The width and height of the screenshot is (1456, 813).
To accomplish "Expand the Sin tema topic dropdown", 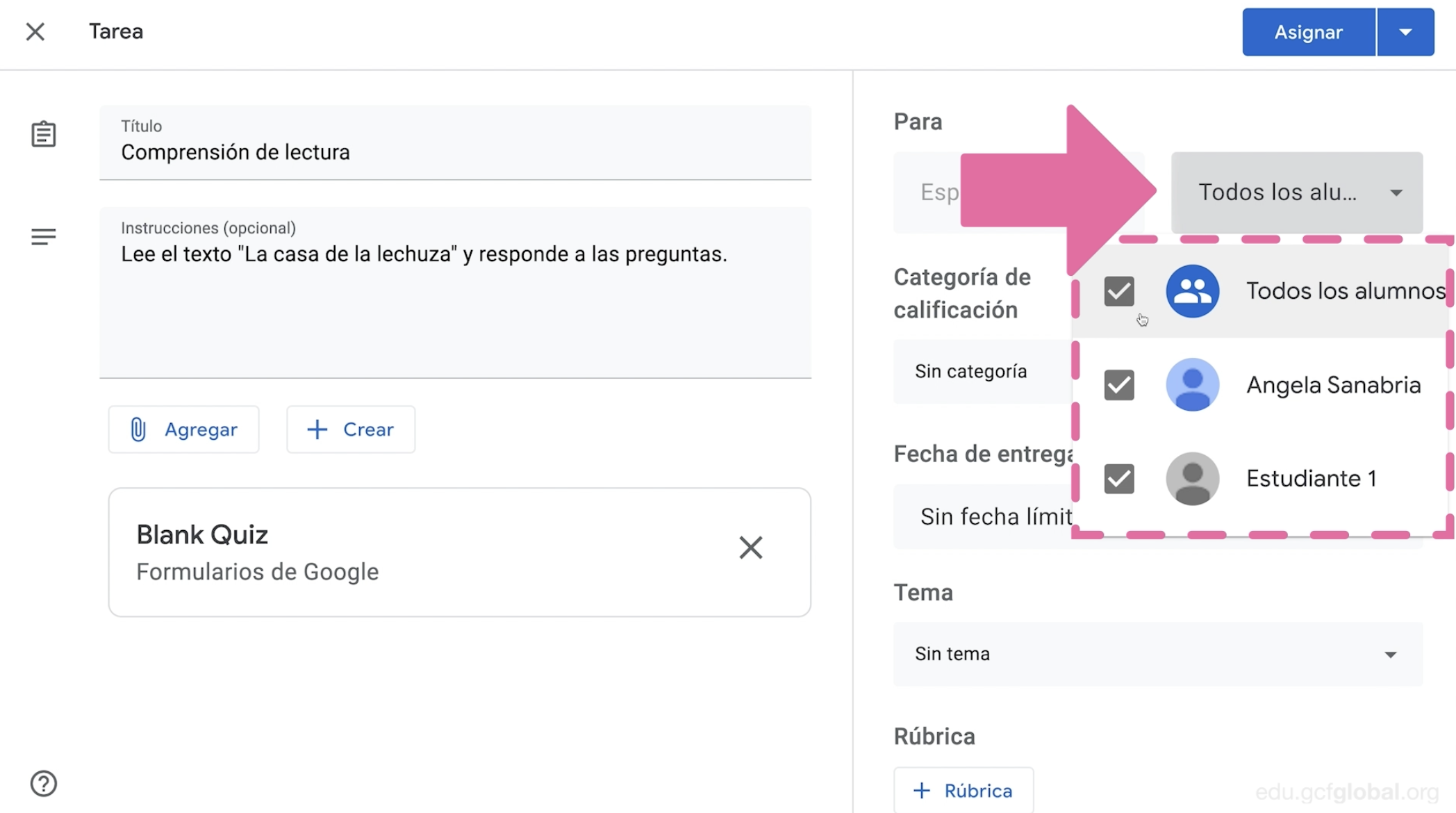I will tap(1158, 654).
